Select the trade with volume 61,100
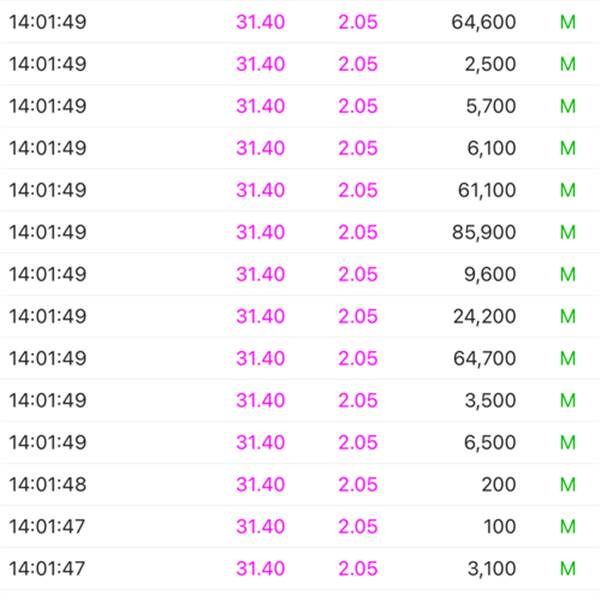Screen dimensions: 600x600 [x=484, y=190]
